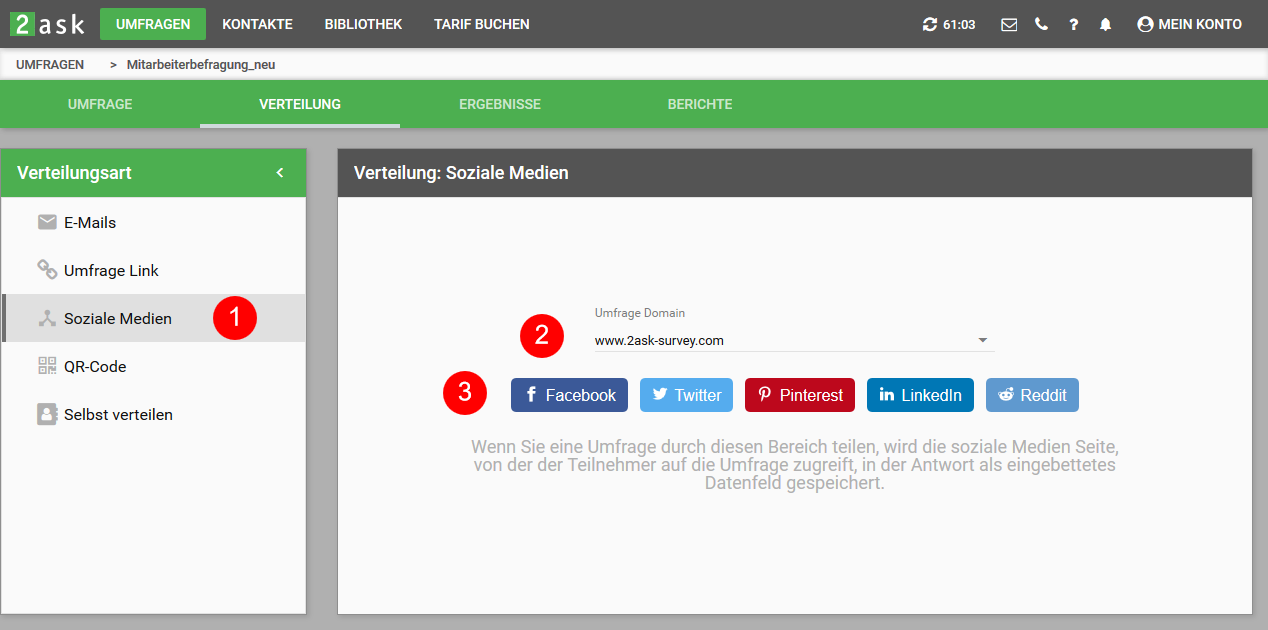Viewport: 1268px width, 630px height.
Task: Open the envelope mail icon in top bar
Action: [1009, 24]
